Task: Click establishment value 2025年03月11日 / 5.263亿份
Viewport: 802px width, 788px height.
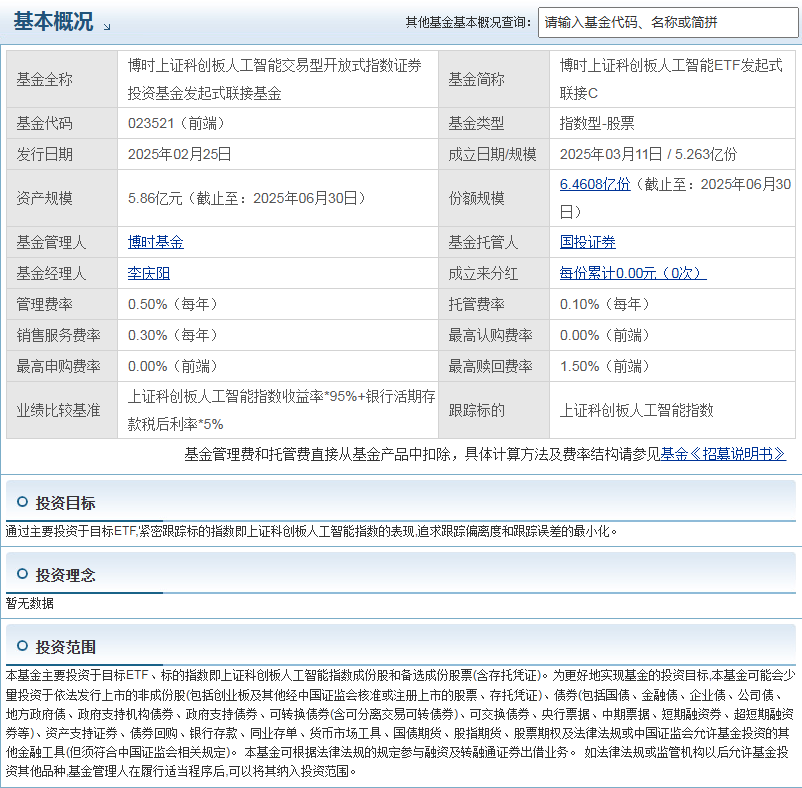Action: click(649, 154)
